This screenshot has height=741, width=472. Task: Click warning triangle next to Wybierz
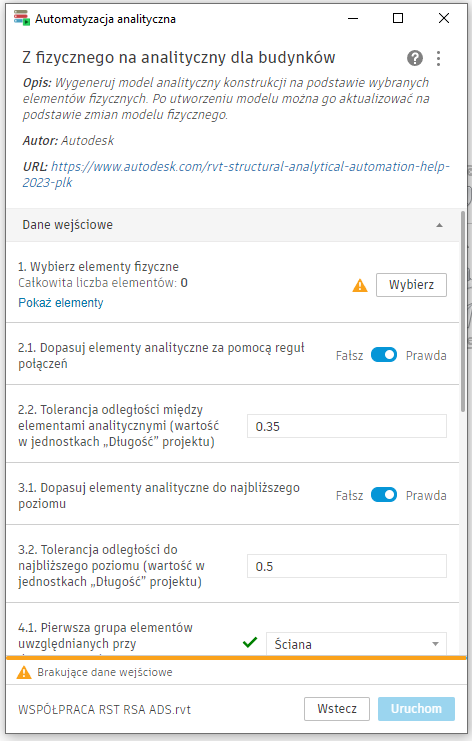click(x=360, y=285)
